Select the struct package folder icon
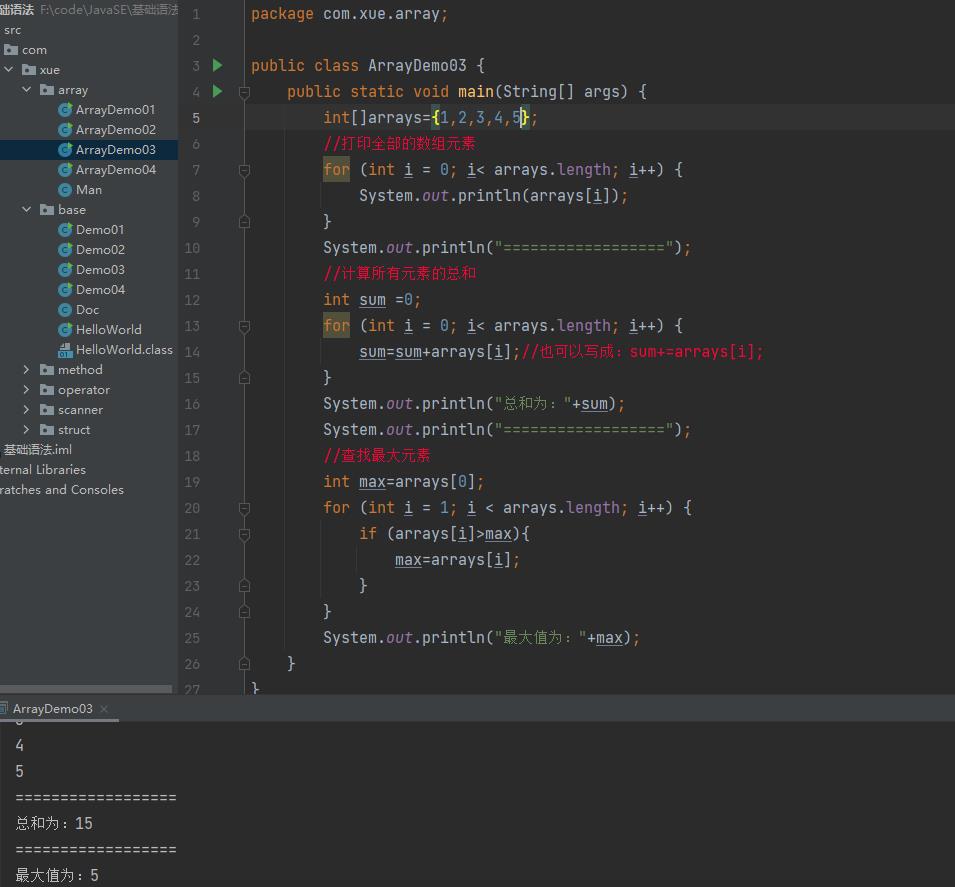Image resolution: width=955 pixels, height=887 pixels. click(47, 430)
